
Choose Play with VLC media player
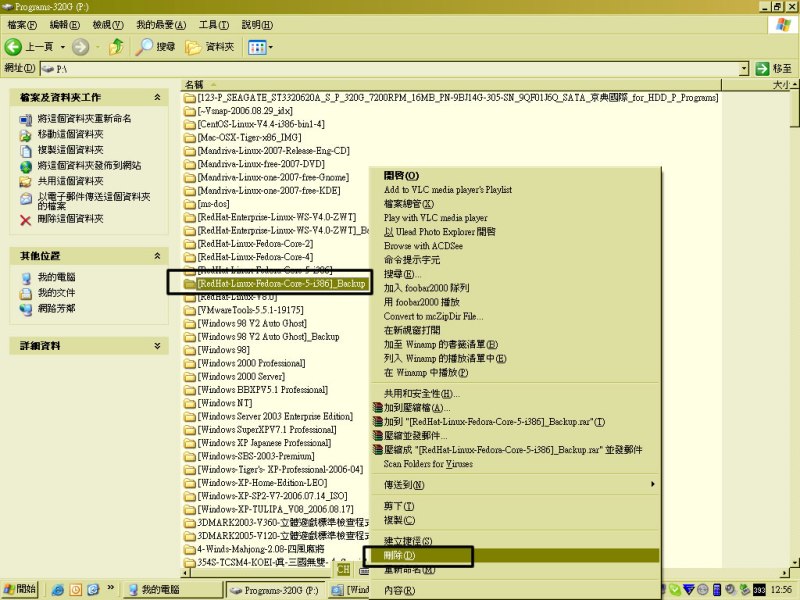pos(515,218)
